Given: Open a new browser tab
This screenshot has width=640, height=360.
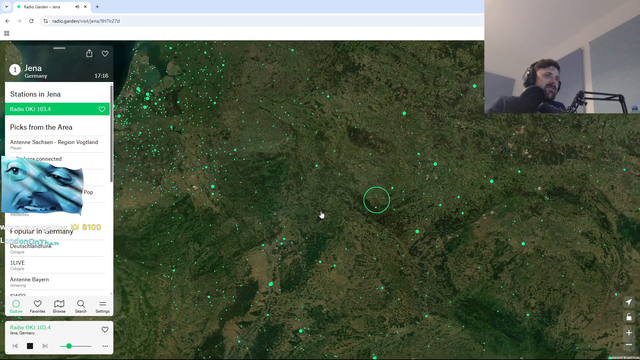Looking at the screenshot, I should coord(97,7).
